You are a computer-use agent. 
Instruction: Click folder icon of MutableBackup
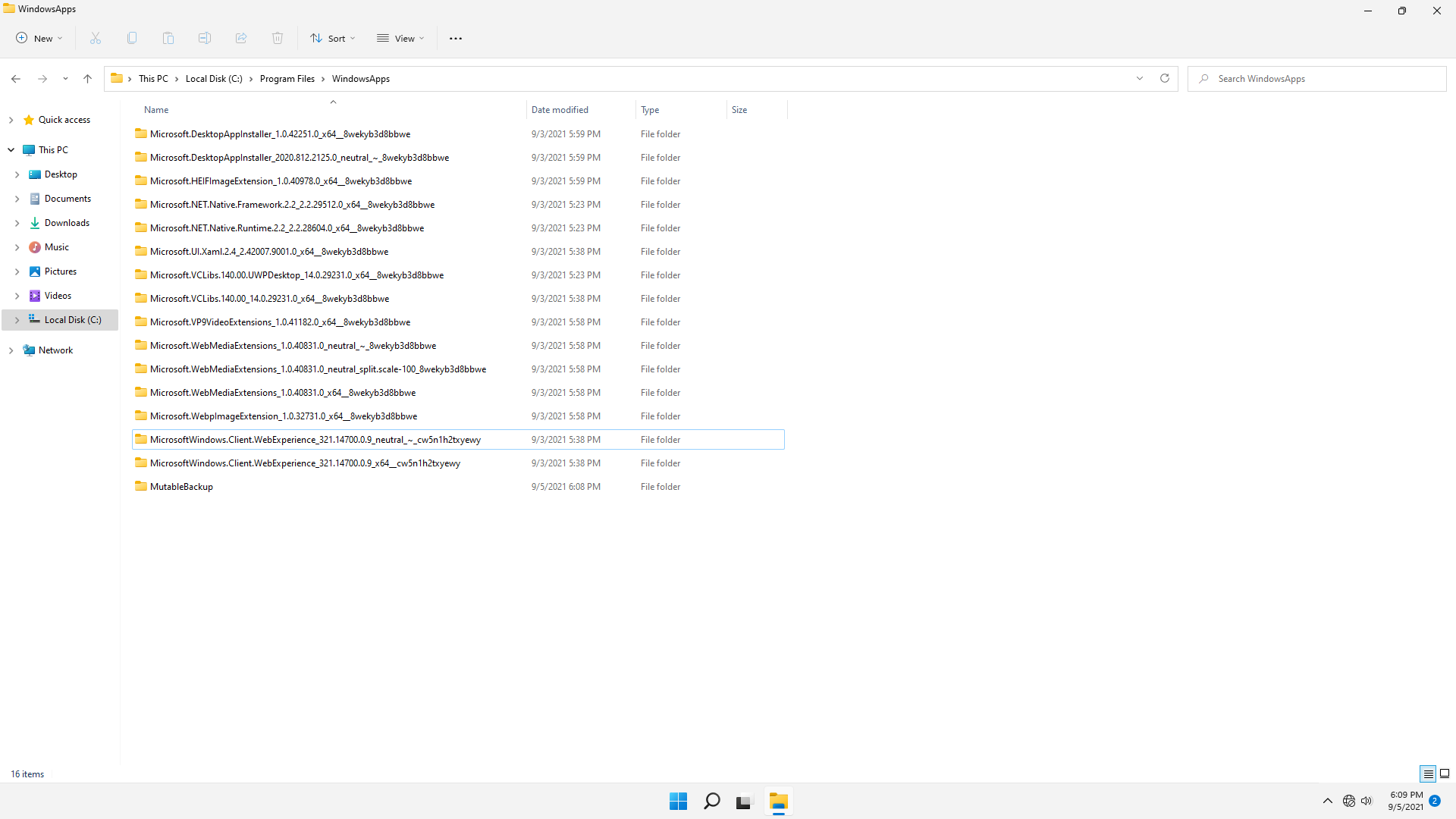point(141,486)
